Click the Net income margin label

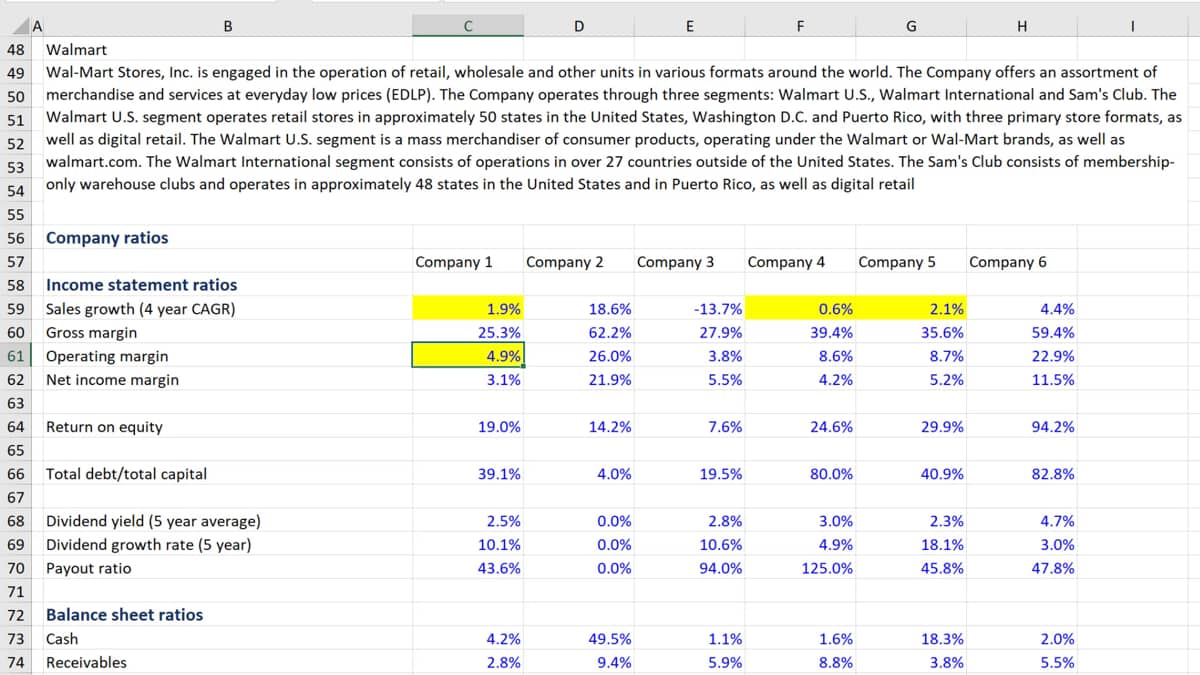pos(113,380)
